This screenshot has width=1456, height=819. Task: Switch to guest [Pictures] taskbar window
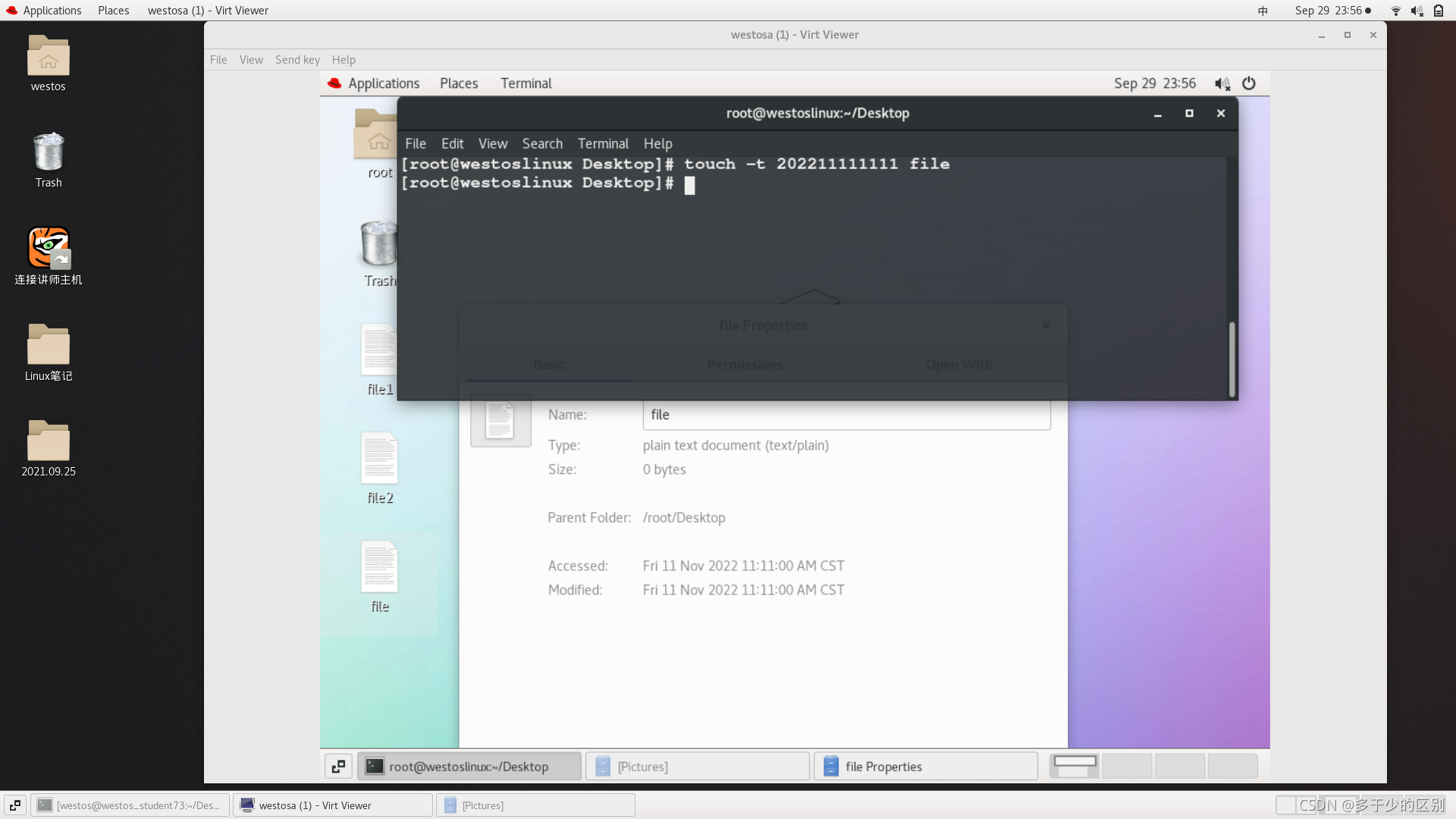pyautogui.click(x=696, y=766)
